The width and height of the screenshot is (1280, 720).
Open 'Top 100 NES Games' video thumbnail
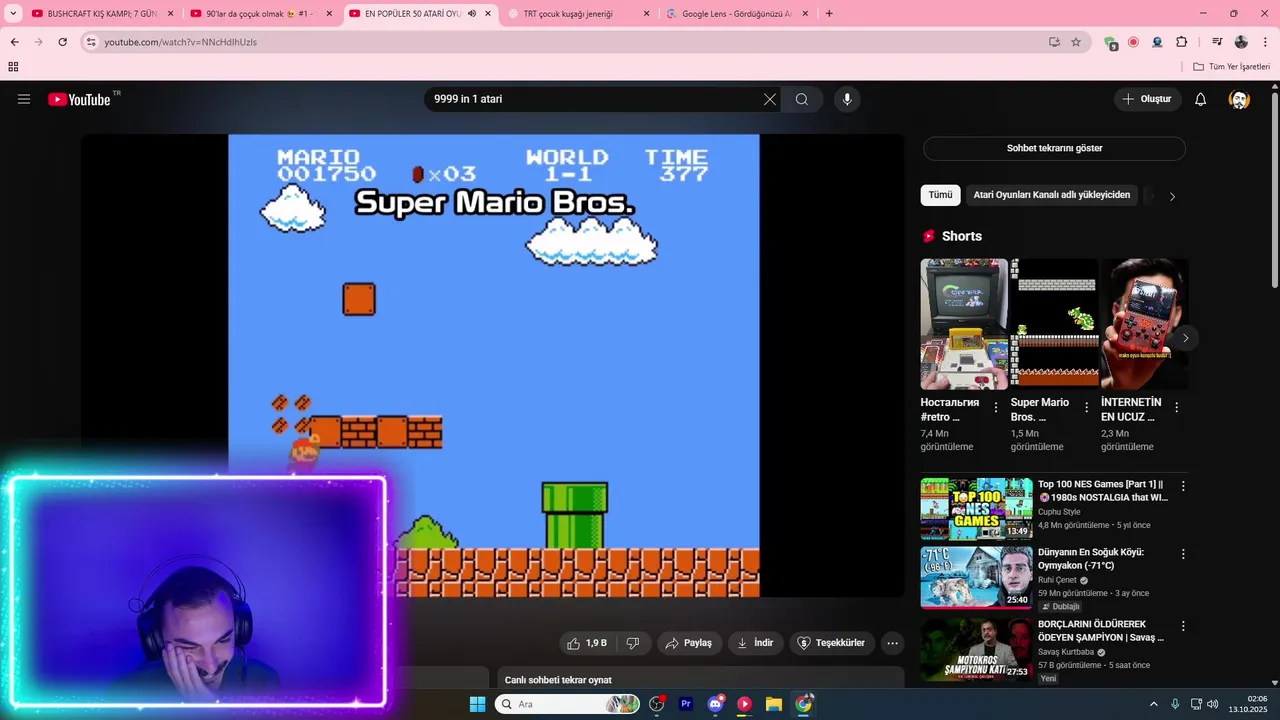click(976, 509)
